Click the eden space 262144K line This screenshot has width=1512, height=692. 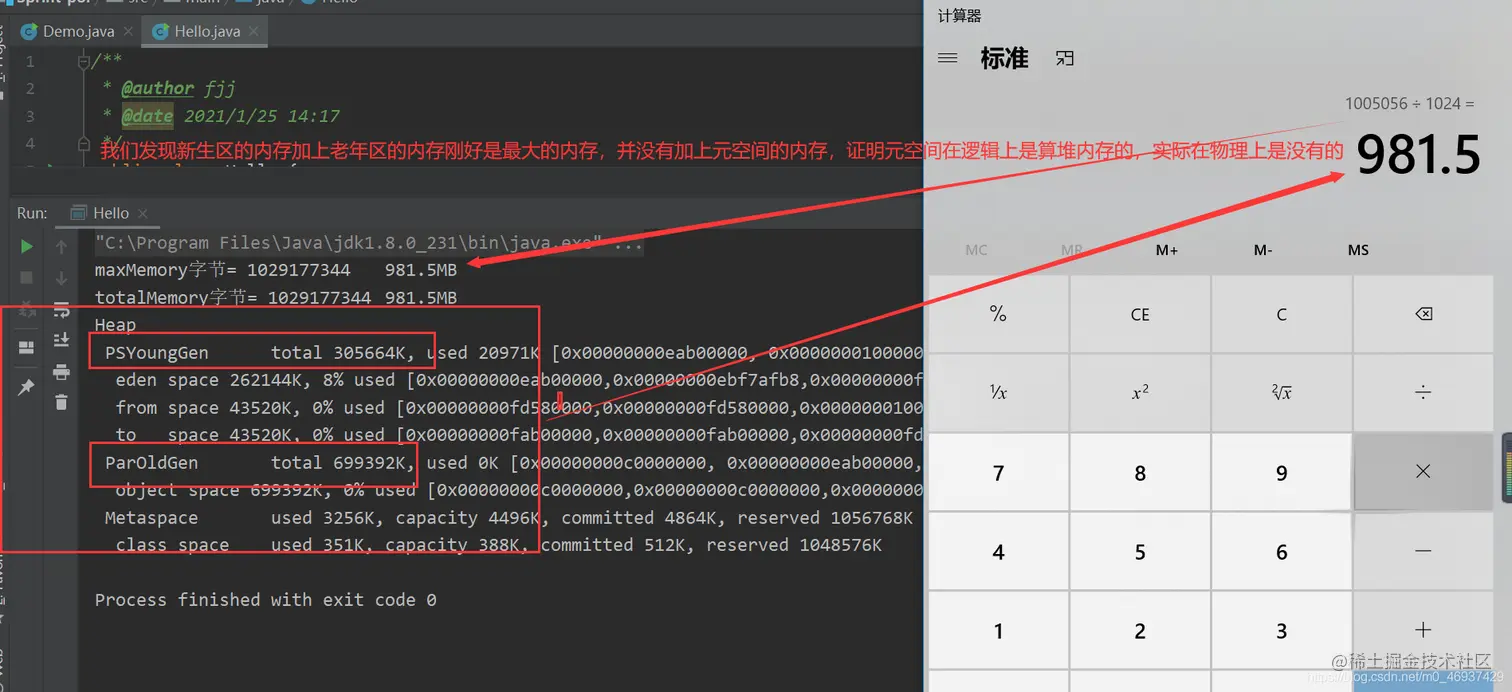pyautogui.click(x=519, y=380)
